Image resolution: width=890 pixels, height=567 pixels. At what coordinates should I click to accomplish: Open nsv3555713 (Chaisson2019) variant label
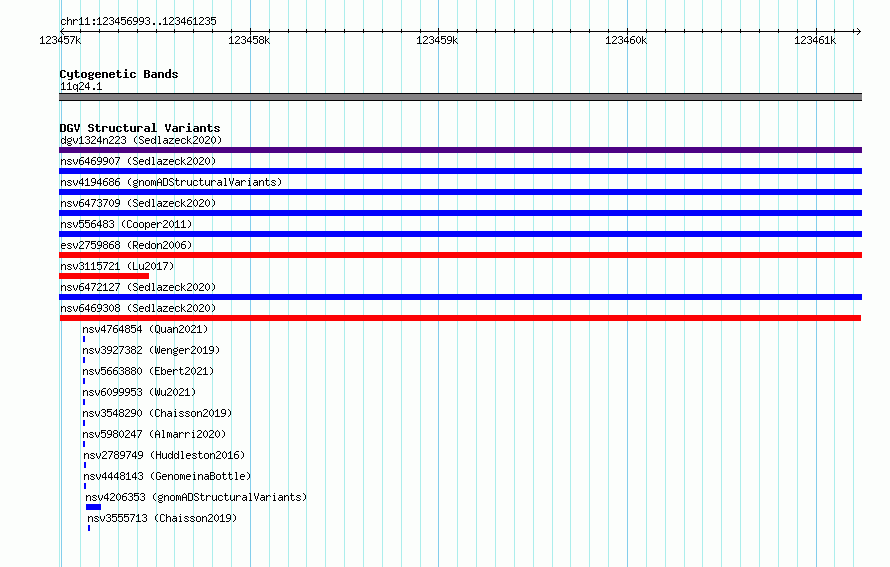click(162, 518)
